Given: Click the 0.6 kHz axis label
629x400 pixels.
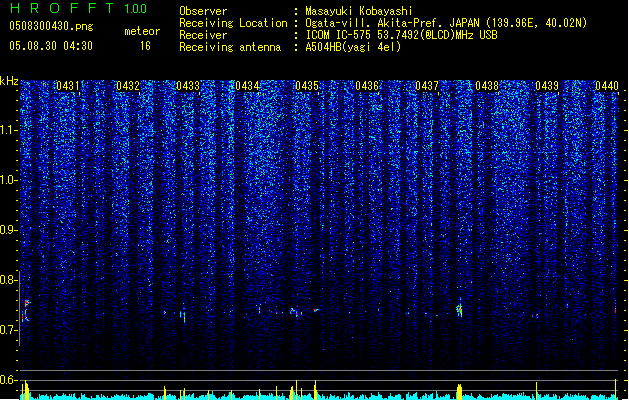Looking at the screenshot, I should [x=8, y=380].
